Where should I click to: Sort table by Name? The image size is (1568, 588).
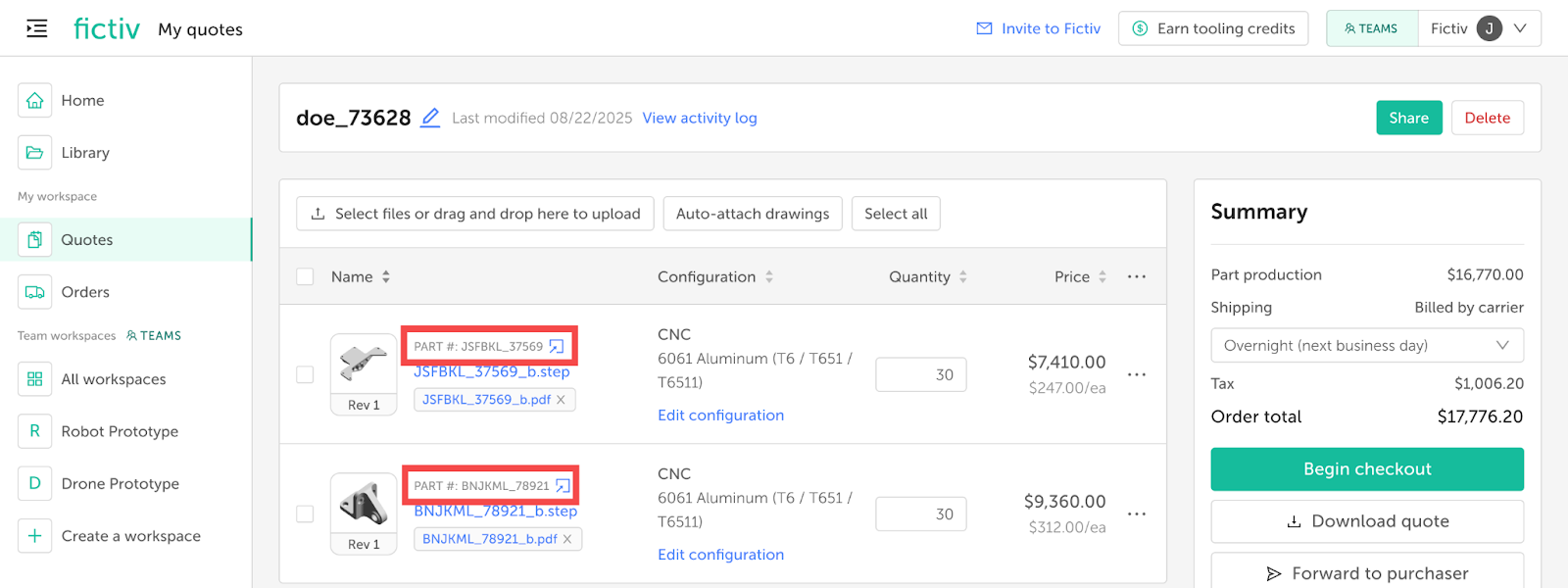(x=386, y=276)
